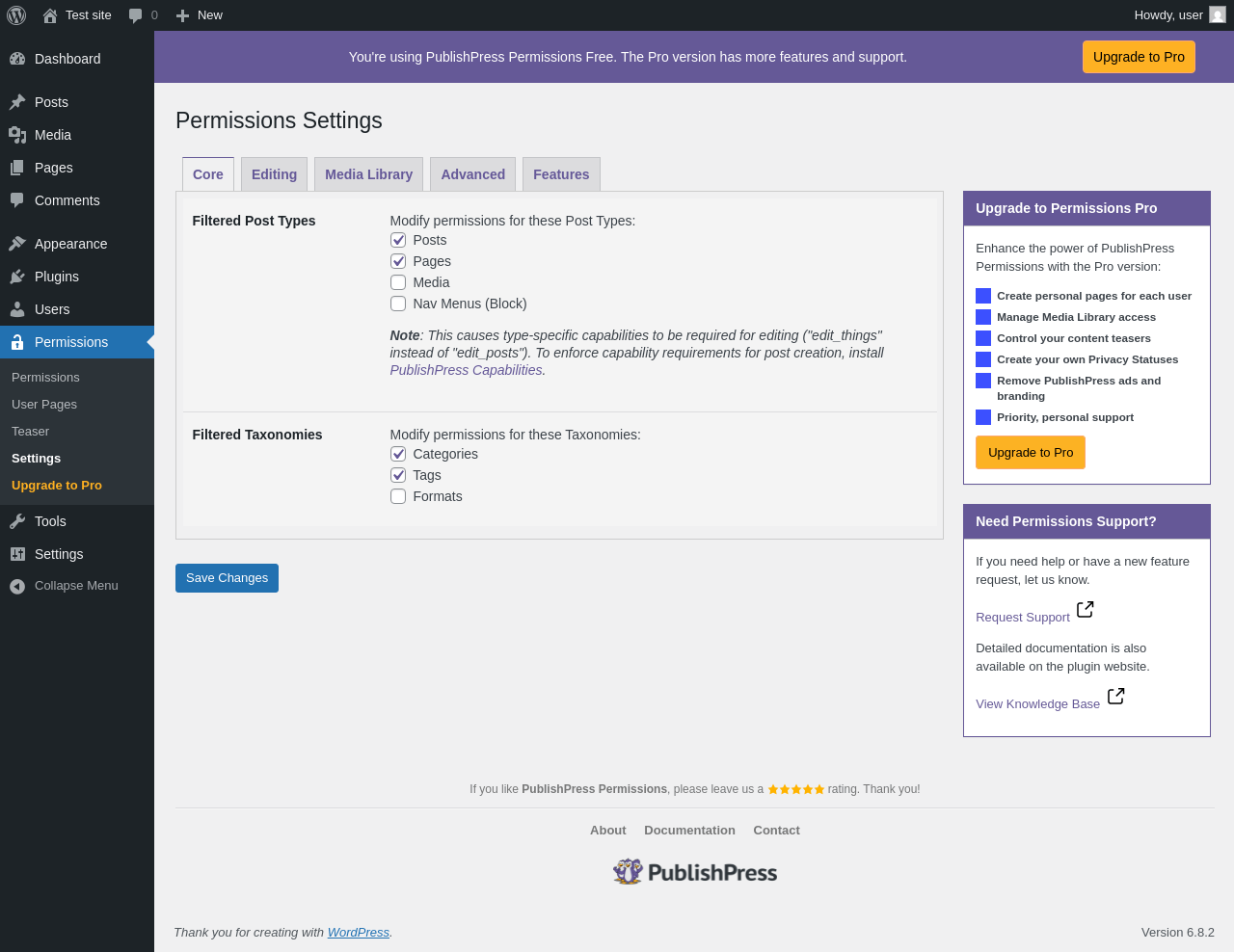
Task: Switch to the Editing tab
Action: pos(275,174)
